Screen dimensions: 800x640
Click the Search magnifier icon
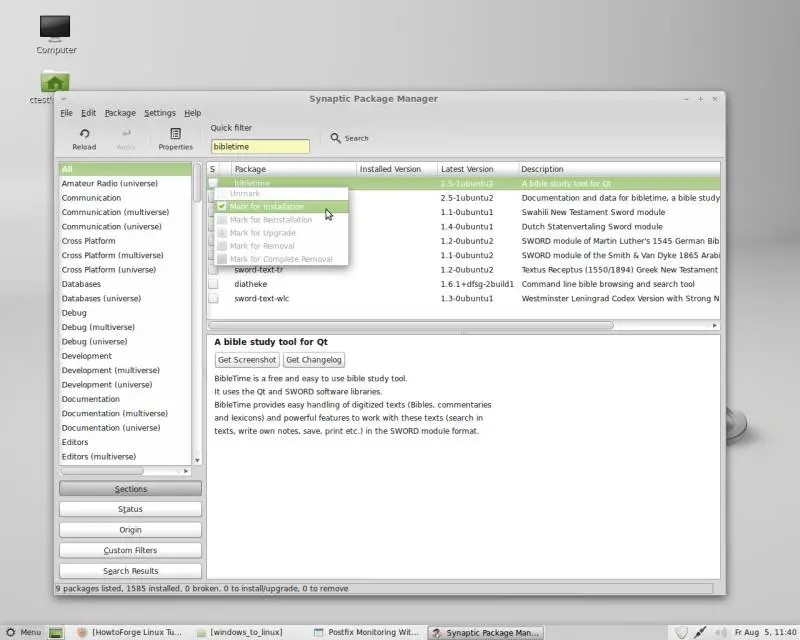(x=335, y=138)
